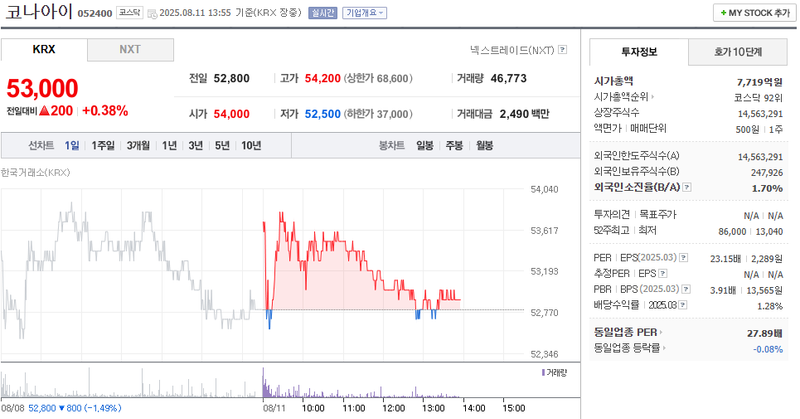Click the 코스닥 market badge
This screenshot has height=419, width=800.
(x=130, y=12)
